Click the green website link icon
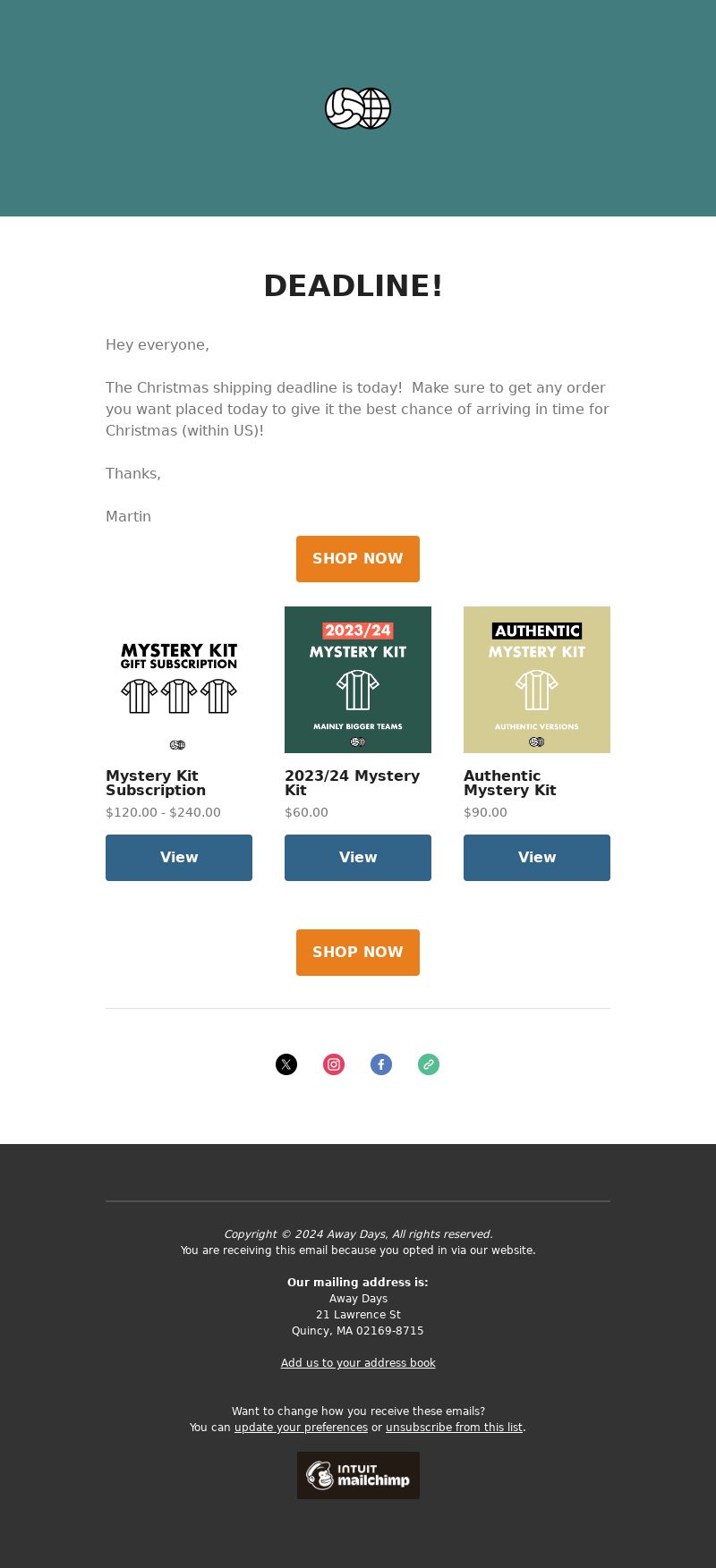This screenshot has height=1568, width=716. [429, 1064]
